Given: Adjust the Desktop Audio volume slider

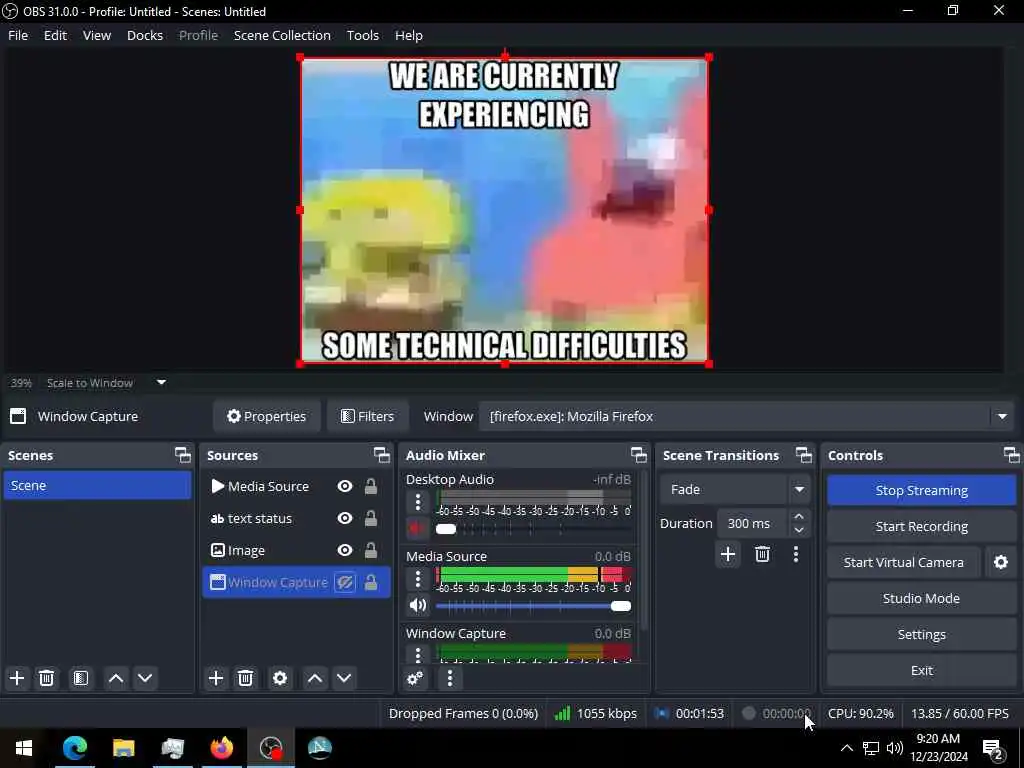Looking at the screenshot, I should pos(533,529).
